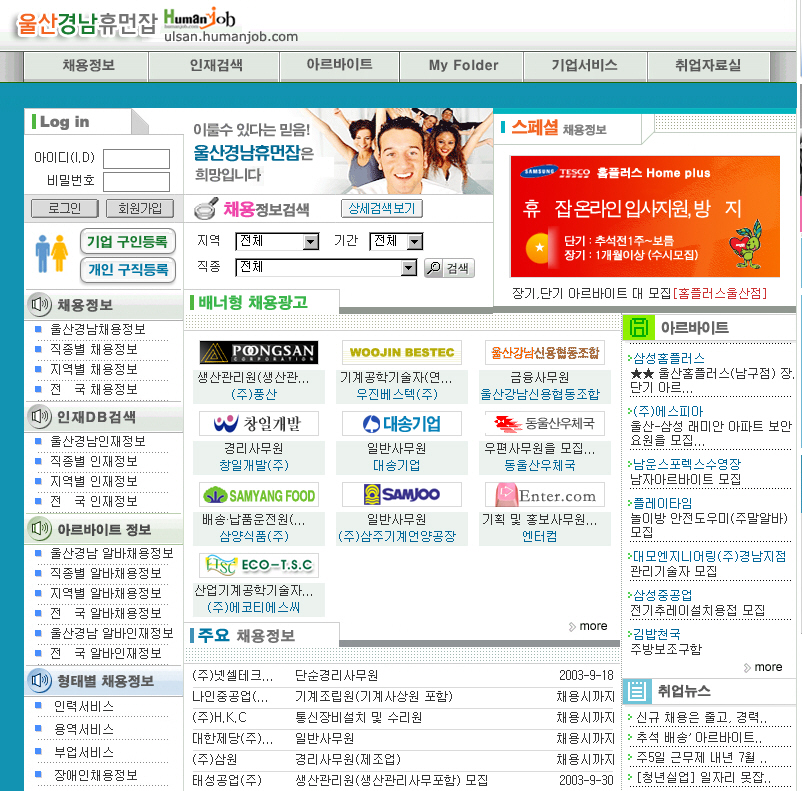Click the POONGSAN company logo banner

[259, 353]
